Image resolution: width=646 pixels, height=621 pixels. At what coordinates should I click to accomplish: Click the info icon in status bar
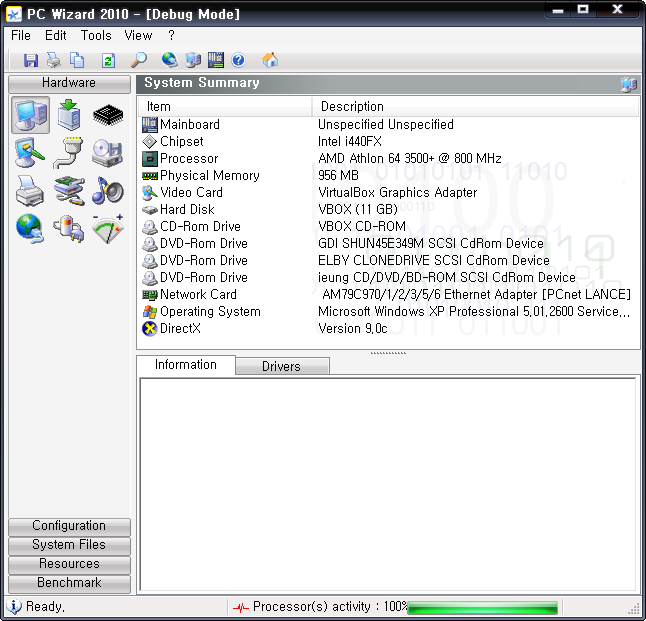[x=14, y=607]
